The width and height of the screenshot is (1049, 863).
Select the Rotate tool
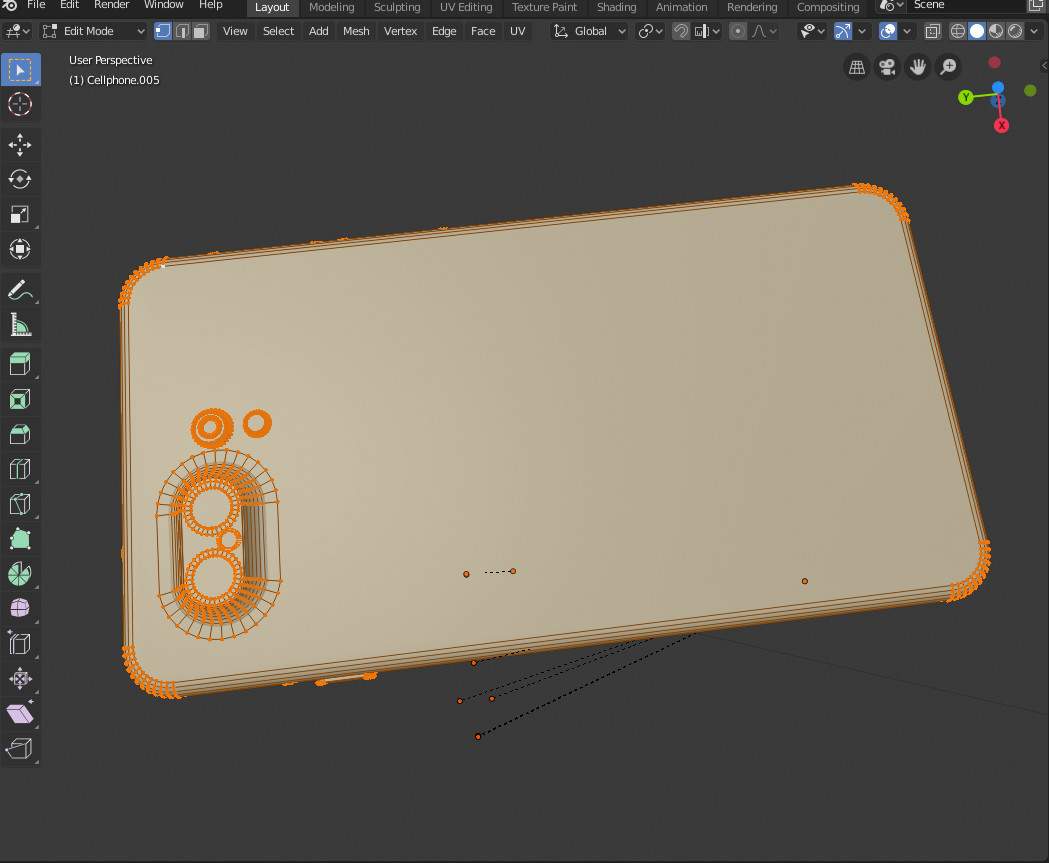coord(20,179)
